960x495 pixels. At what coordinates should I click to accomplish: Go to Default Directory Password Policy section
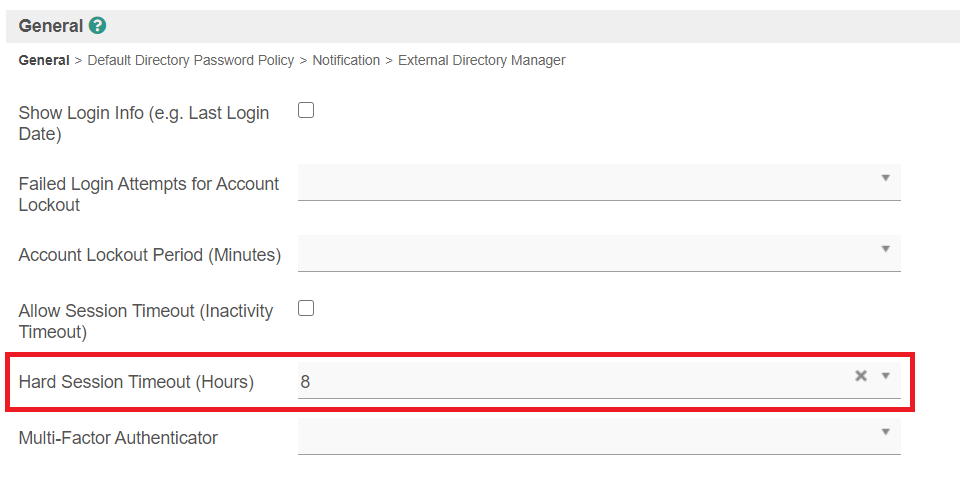pos(191,60)
